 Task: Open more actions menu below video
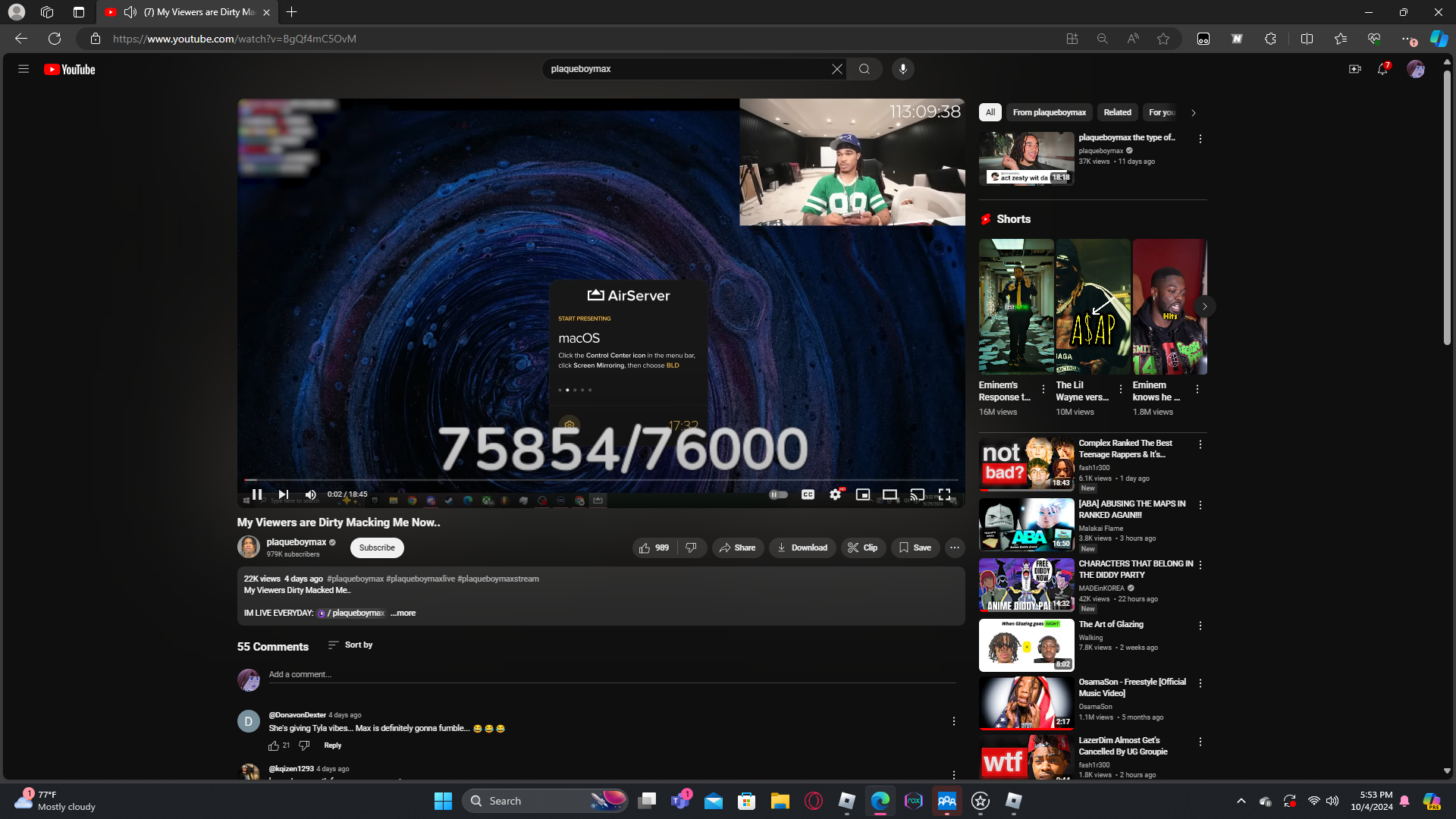click(x=955, y=548)
